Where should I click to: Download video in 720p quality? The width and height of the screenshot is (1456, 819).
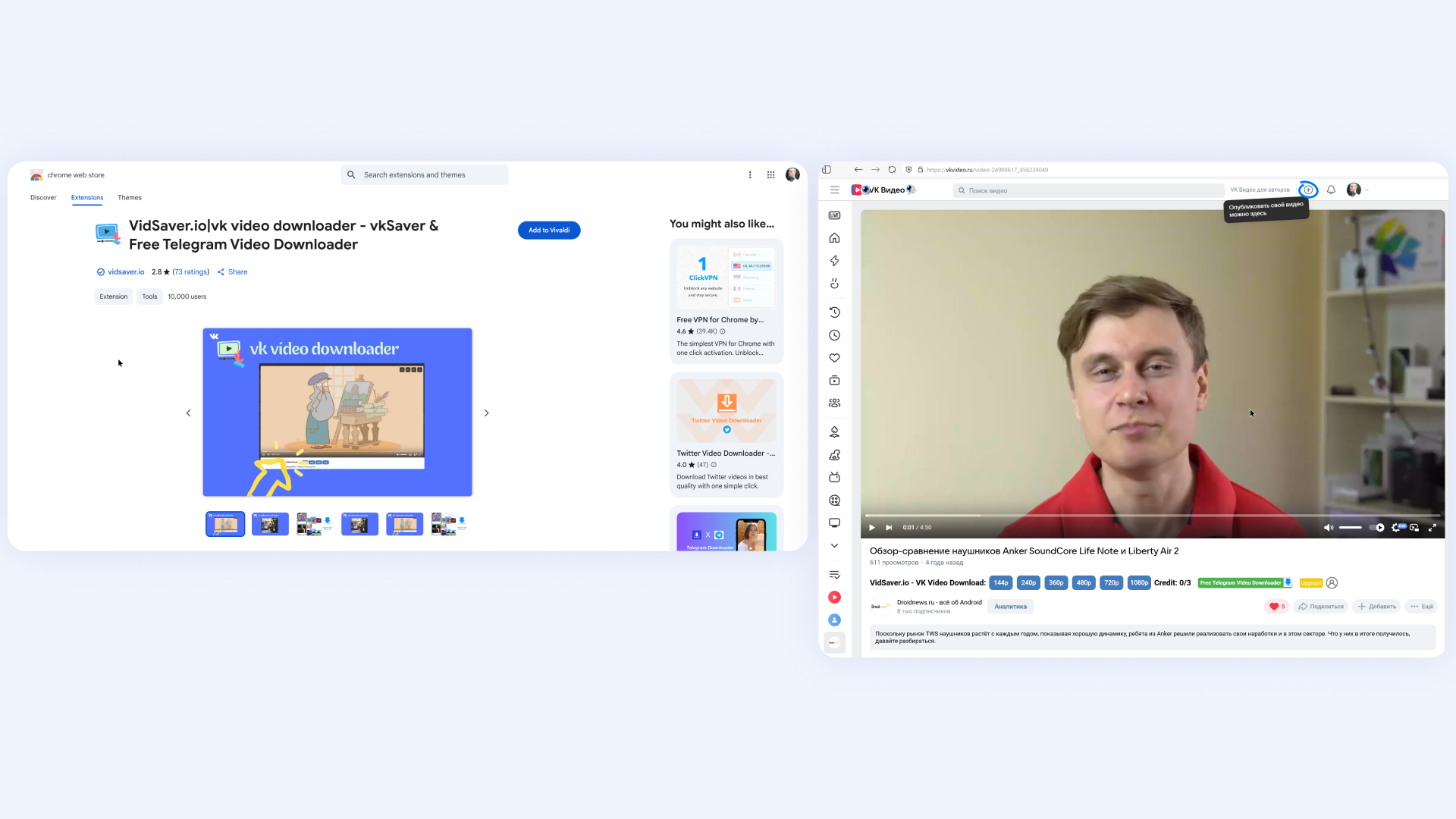coord(1112,583)
